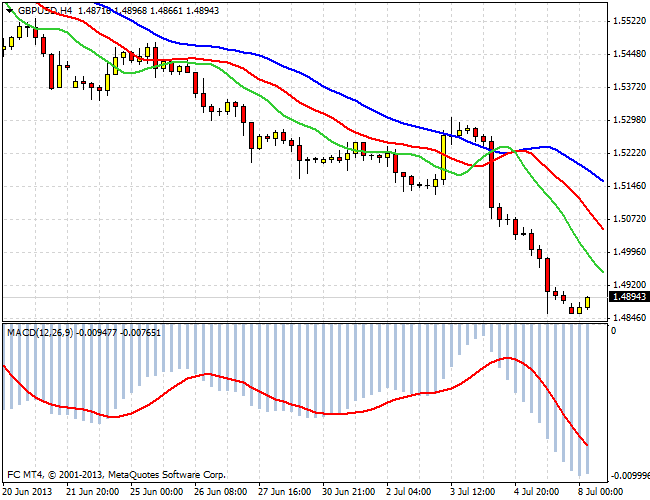Click the 1.48460 price scale value
Screen dimensions: 650x500
[629, 318]
